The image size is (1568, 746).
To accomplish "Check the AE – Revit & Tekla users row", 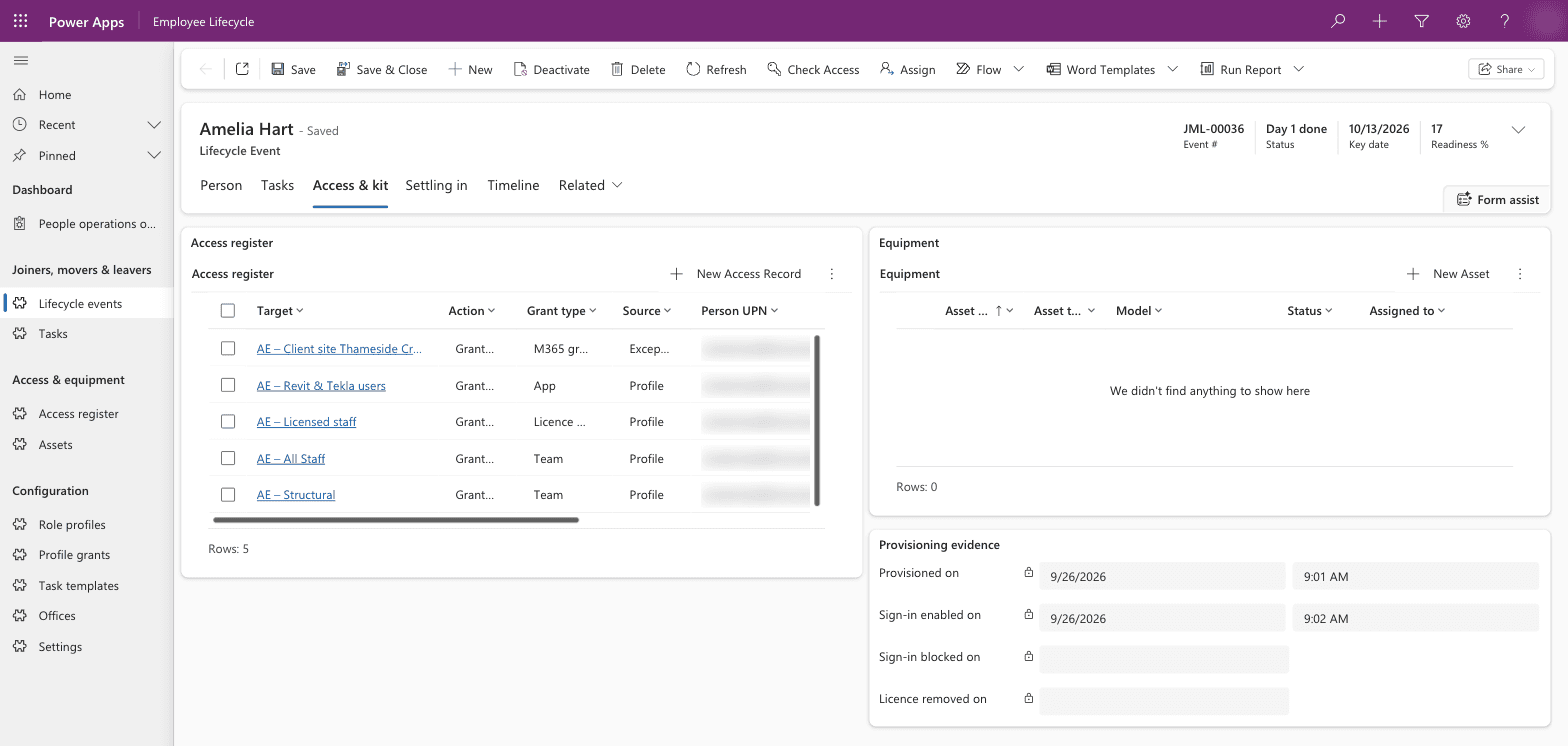I will 228,385.
